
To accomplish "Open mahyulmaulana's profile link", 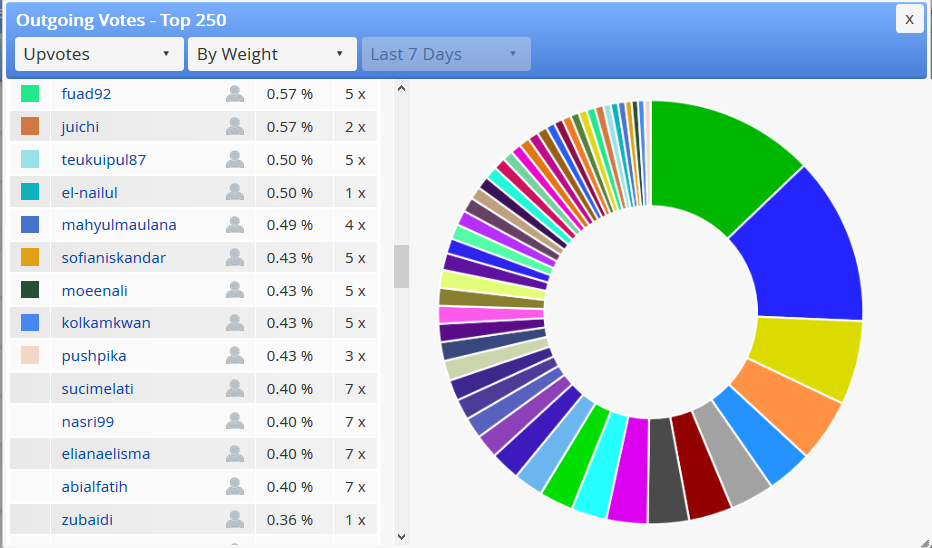I will pyautogui.click(x=119, y=225).
